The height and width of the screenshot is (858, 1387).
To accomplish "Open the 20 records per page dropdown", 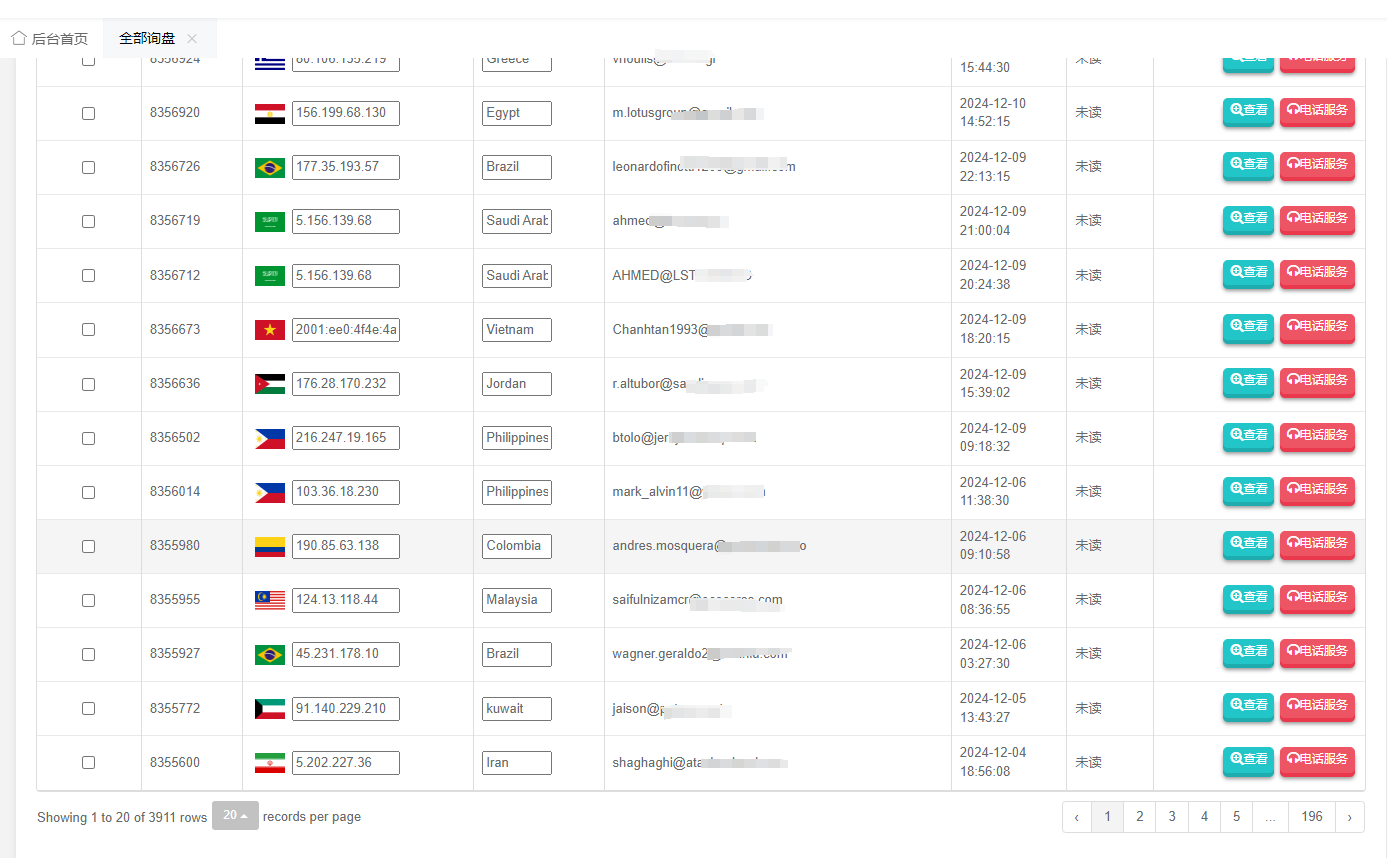I will coord(235,816).
